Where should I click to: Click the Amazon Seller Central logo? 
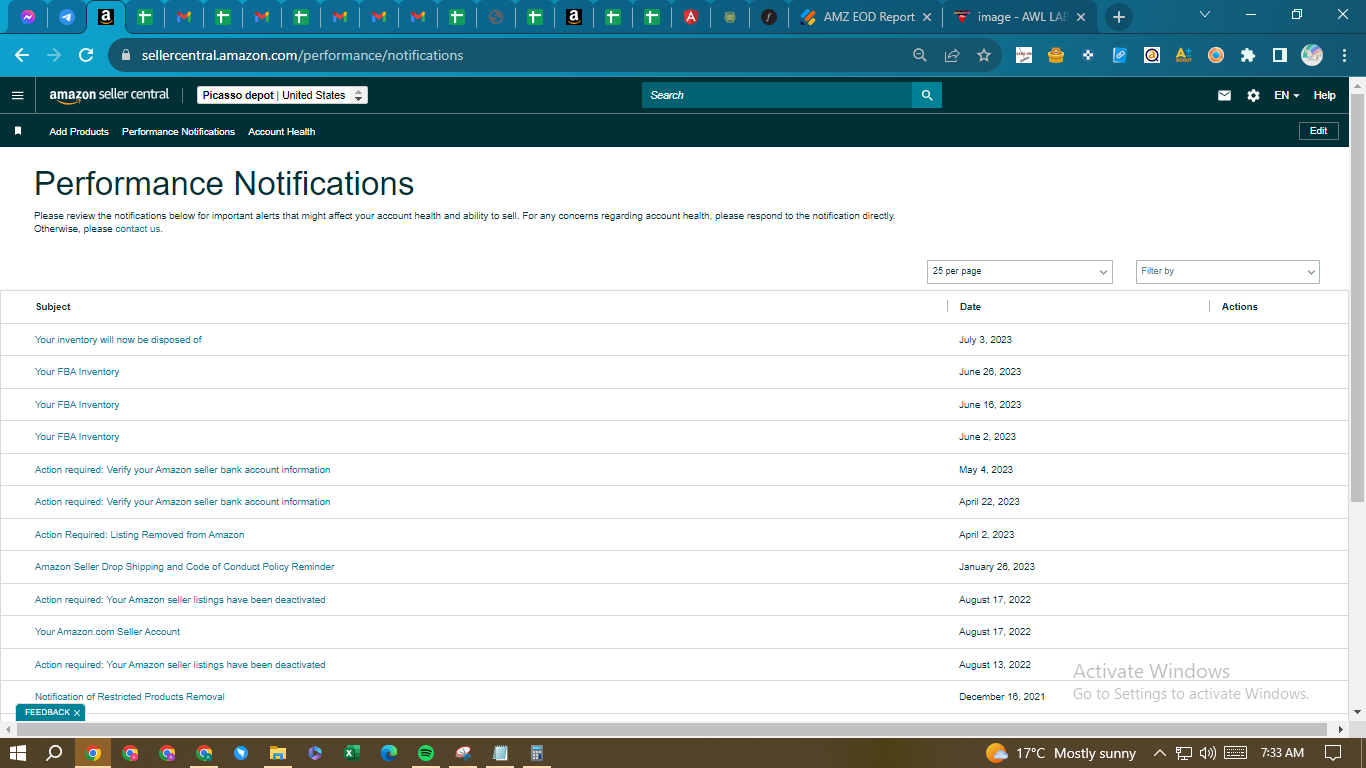coord(109,95)
